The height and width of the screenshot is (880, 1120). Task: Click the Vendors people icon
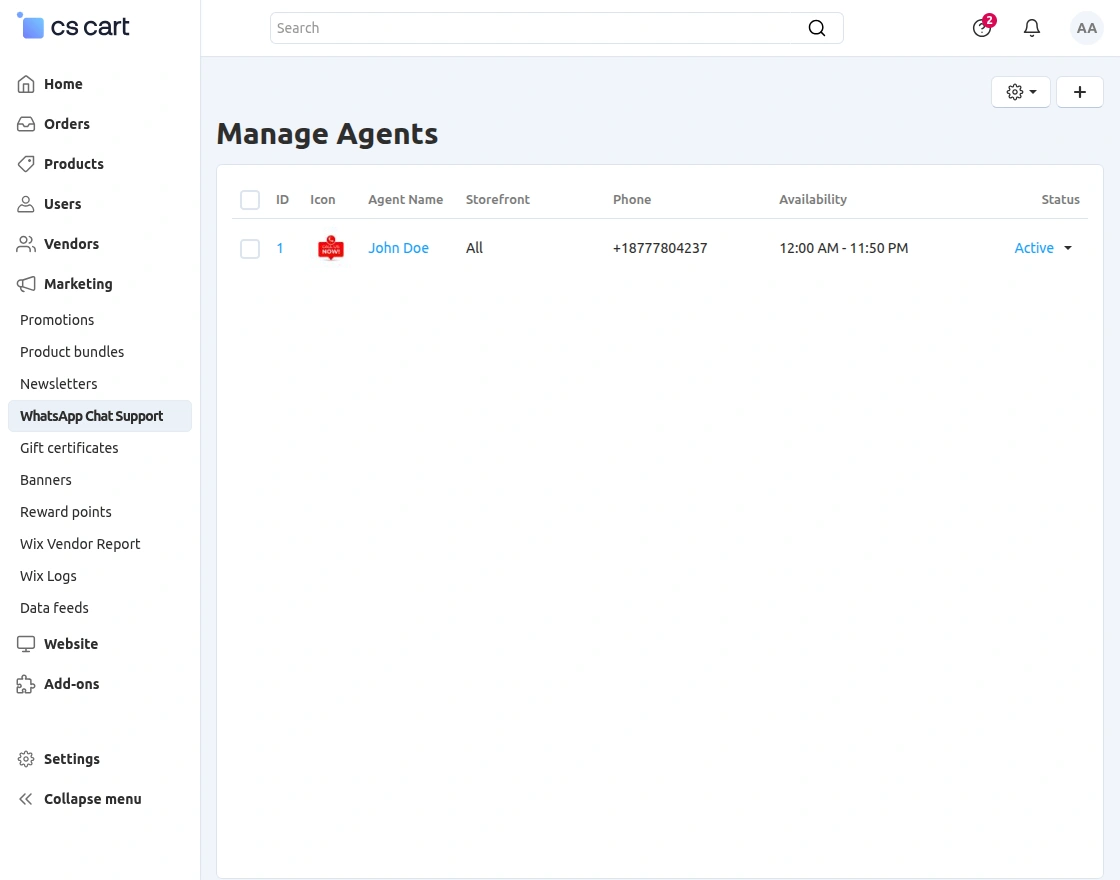point(26,244)
